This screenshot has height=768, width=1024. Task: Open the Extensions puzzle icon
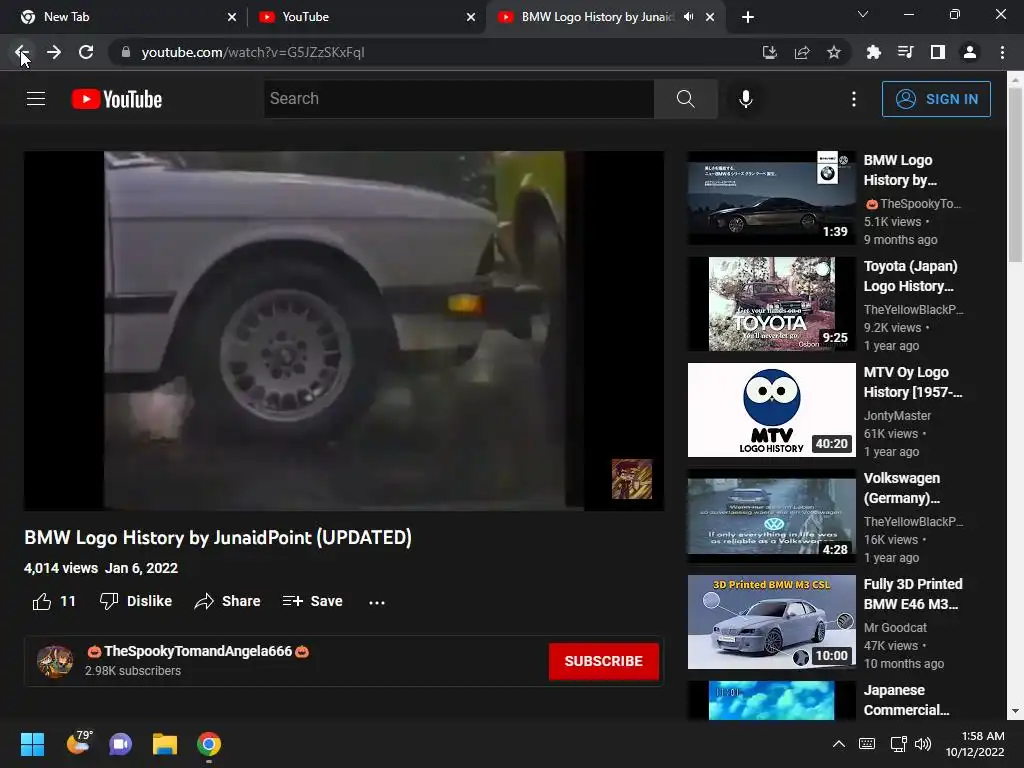(873, 52)
